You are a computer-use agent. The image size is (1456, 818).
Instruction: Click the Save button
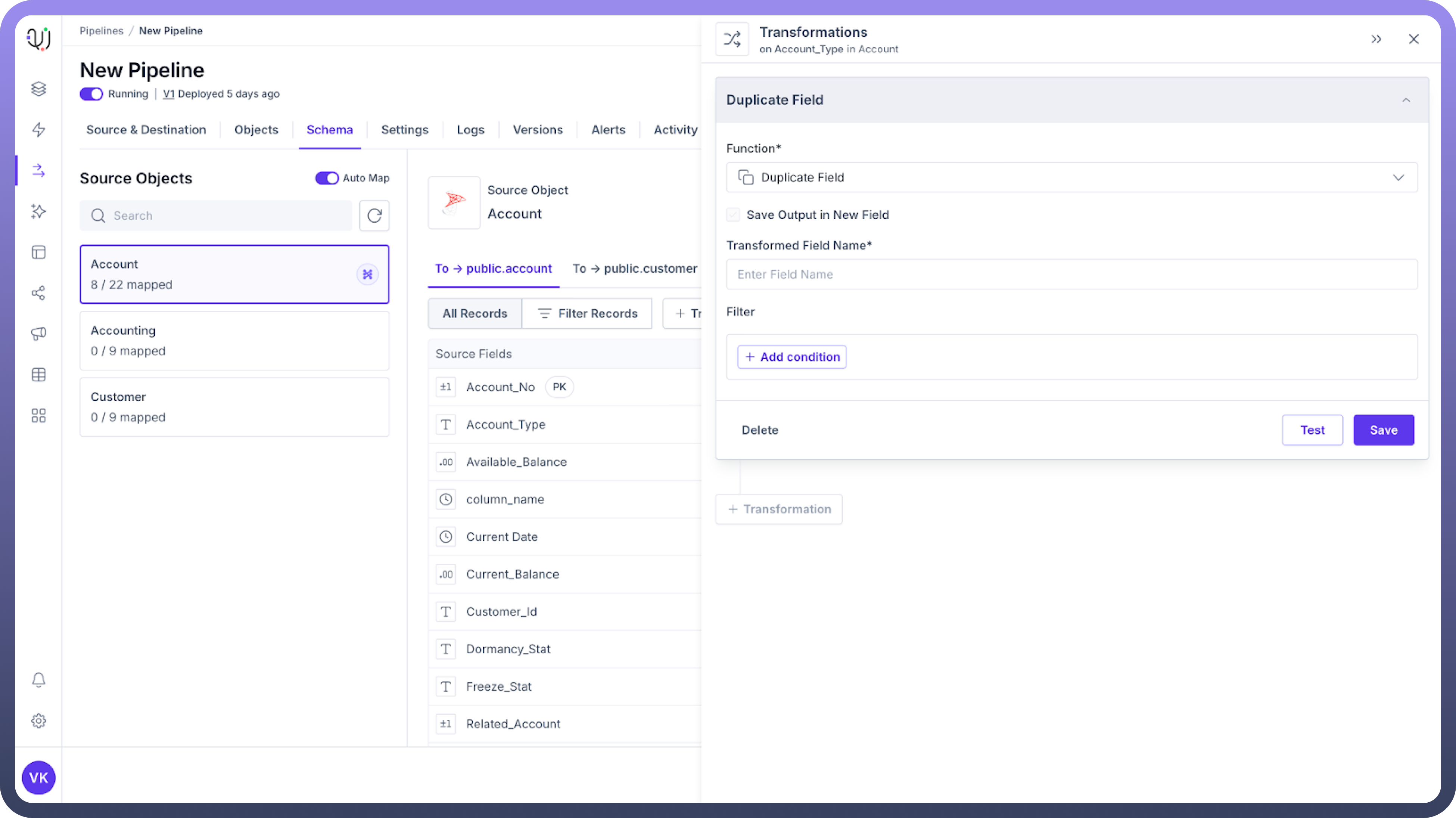1383,430
